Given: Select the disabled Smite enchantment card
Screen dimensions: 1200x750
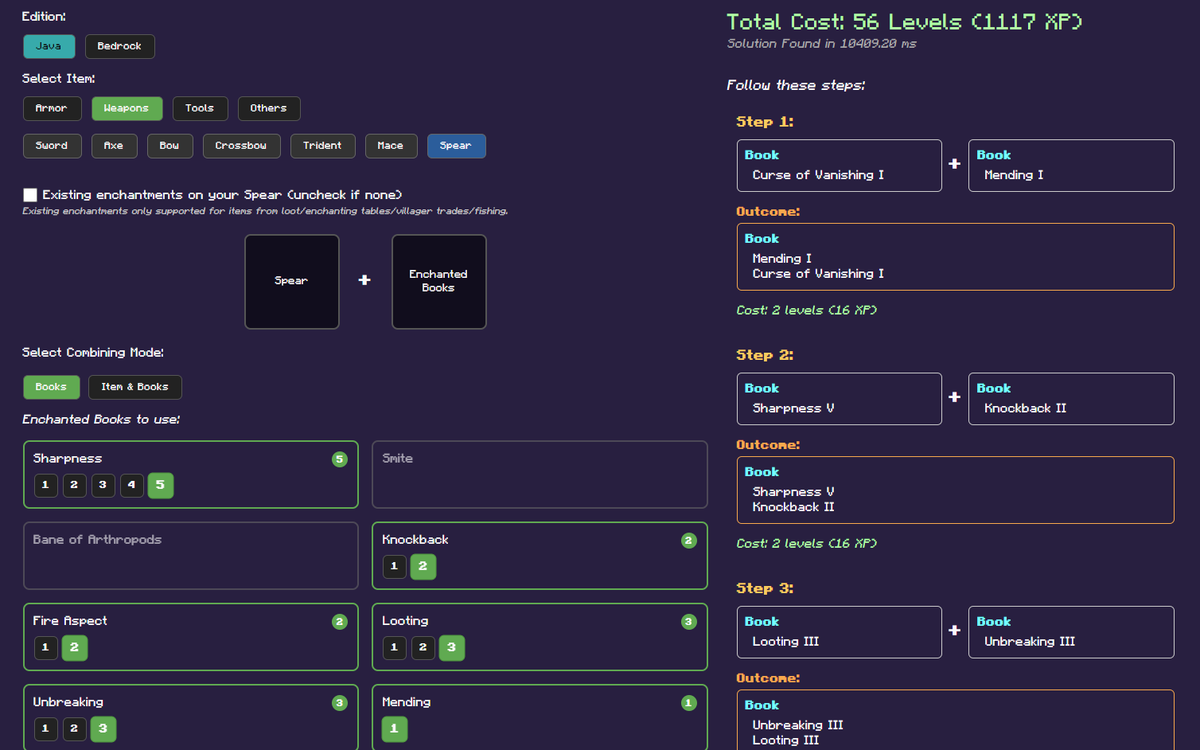Looking at the screenshot, I should [540, 474].
